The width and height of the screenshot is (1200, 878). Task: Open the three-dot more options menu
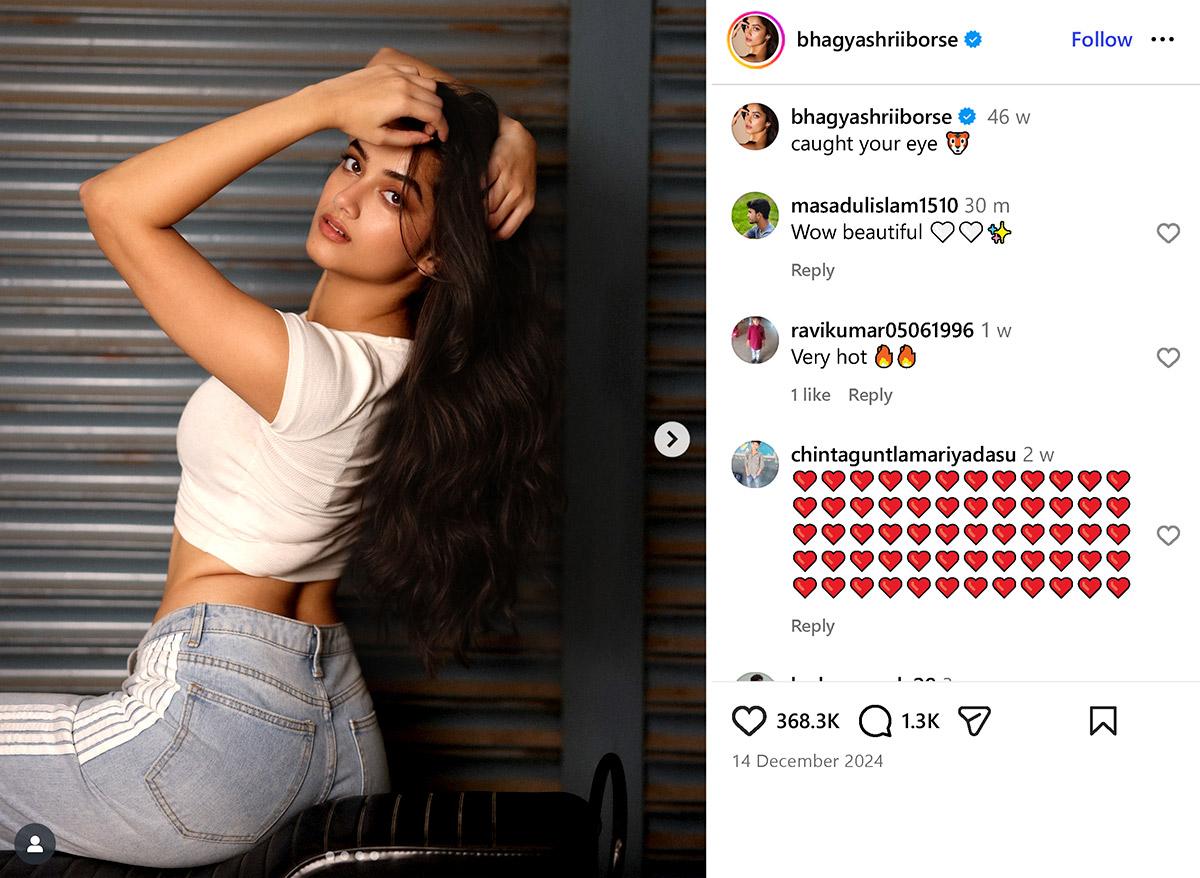coord(1162,39)
